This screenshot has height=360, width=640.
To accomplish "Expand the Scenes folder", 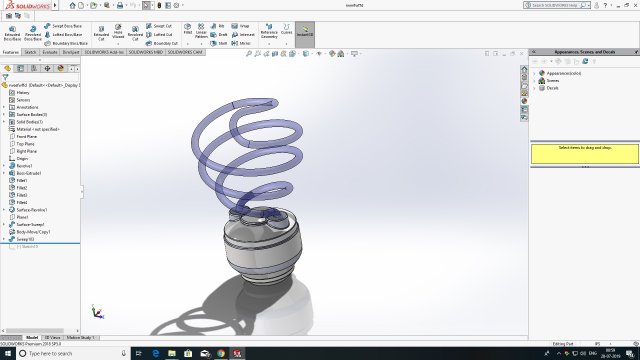I will point(534,81).
